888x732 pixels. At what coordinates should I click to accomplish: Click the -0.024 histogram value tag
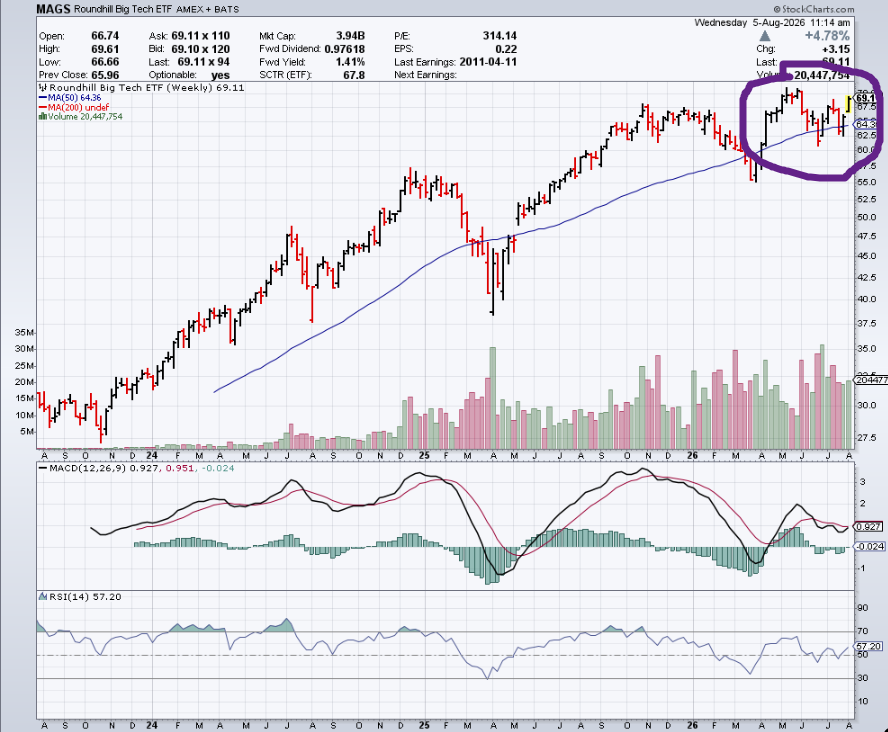pyautogui.click(x=869, y=546)
